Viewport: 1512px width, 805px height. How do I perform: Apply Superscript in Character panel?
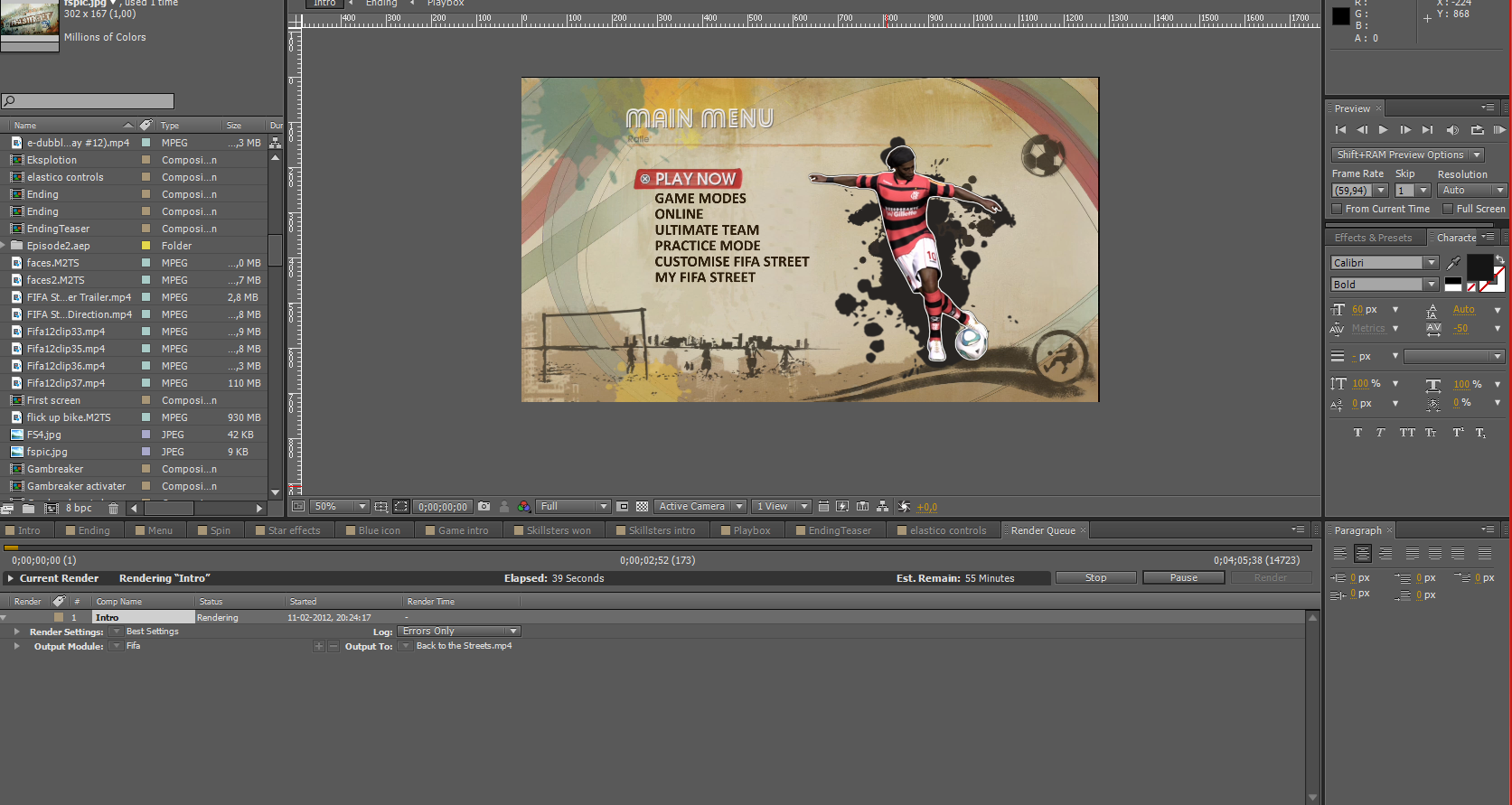pos(1458,433)
